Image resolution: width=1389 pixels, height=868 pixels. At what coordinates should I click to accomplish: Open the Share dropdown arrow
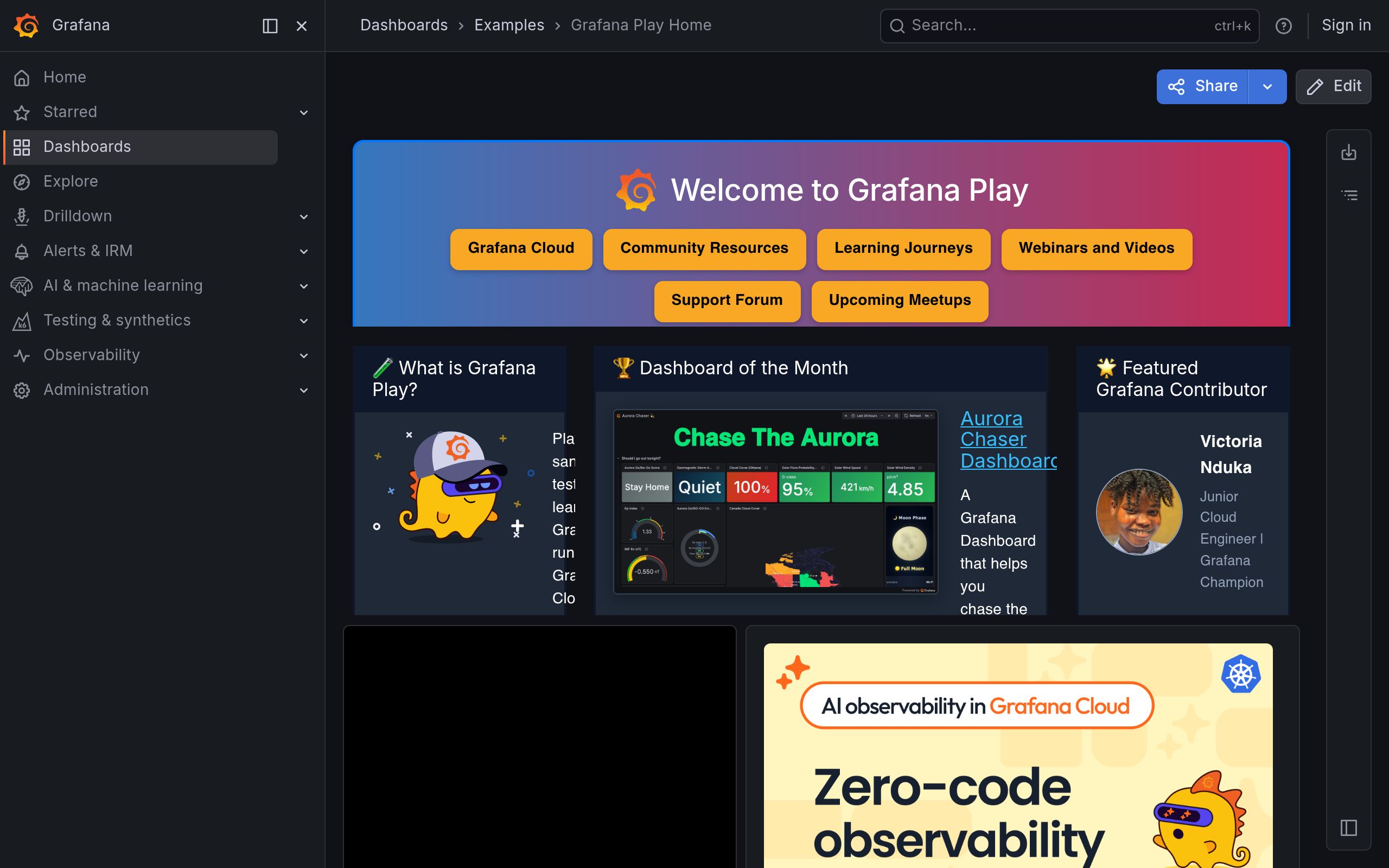click(x=1267, y=86)
